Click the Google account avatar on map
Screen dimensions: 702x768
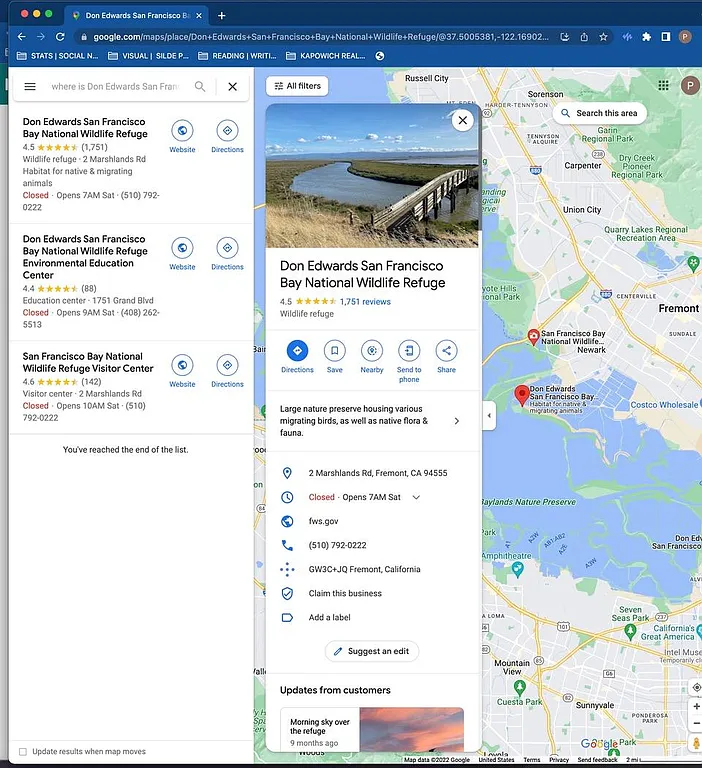[x=690, y=86]
